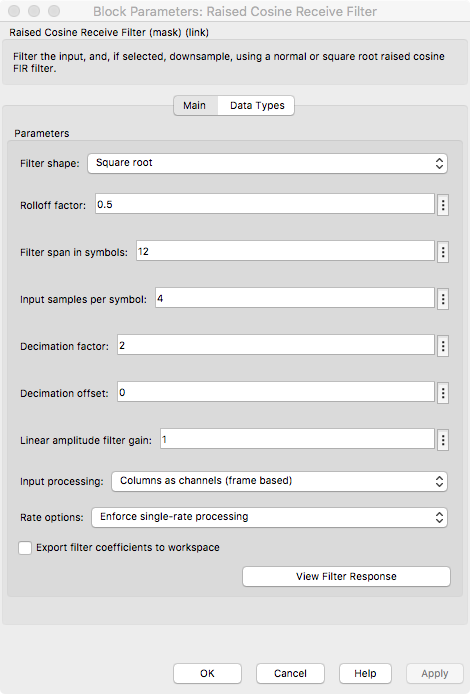Click the Input samples per symbol options icon

coord(443,299)
